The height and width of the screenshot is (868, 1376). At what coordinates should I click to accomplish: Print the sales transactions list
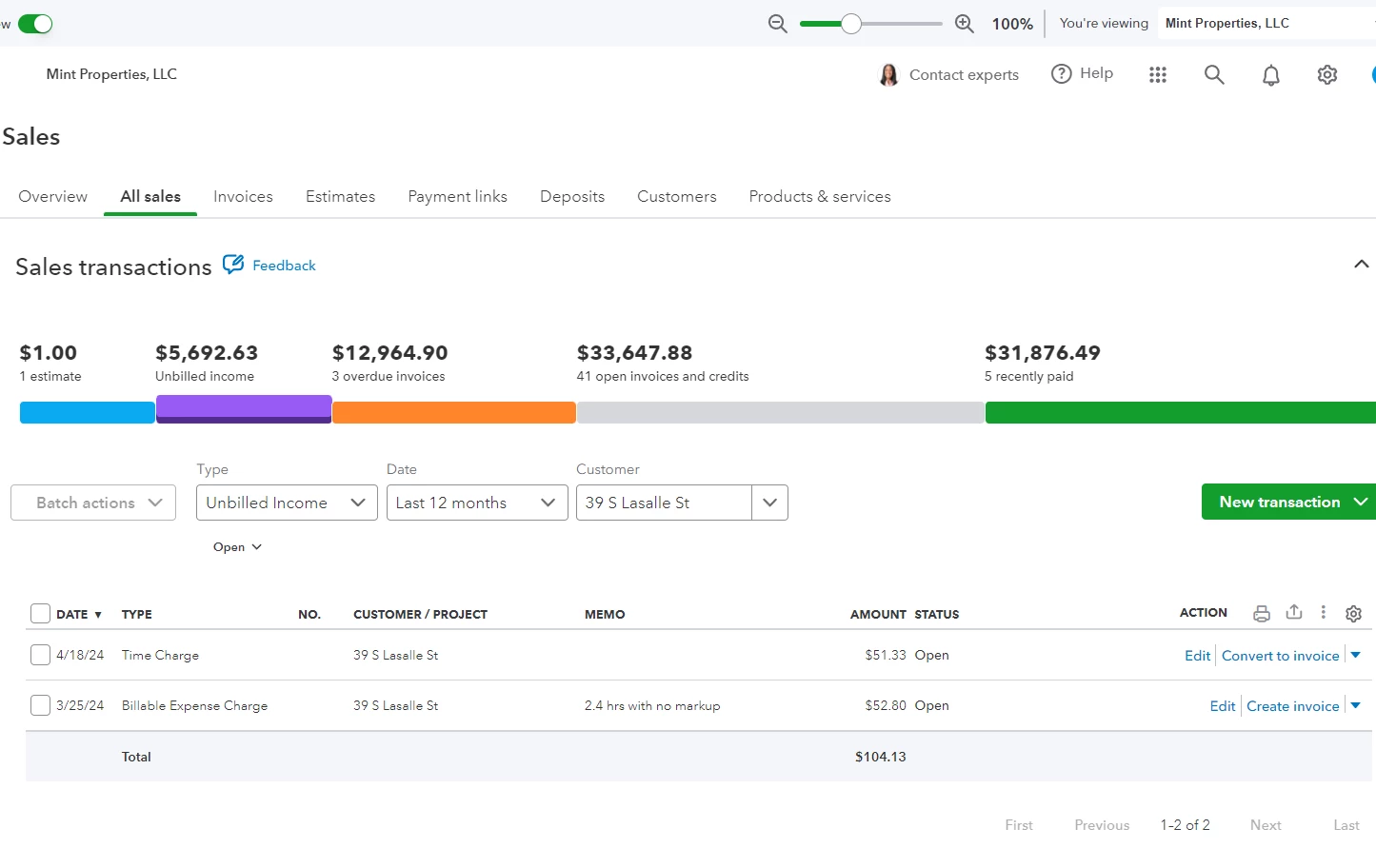[x=1262, y=614]
